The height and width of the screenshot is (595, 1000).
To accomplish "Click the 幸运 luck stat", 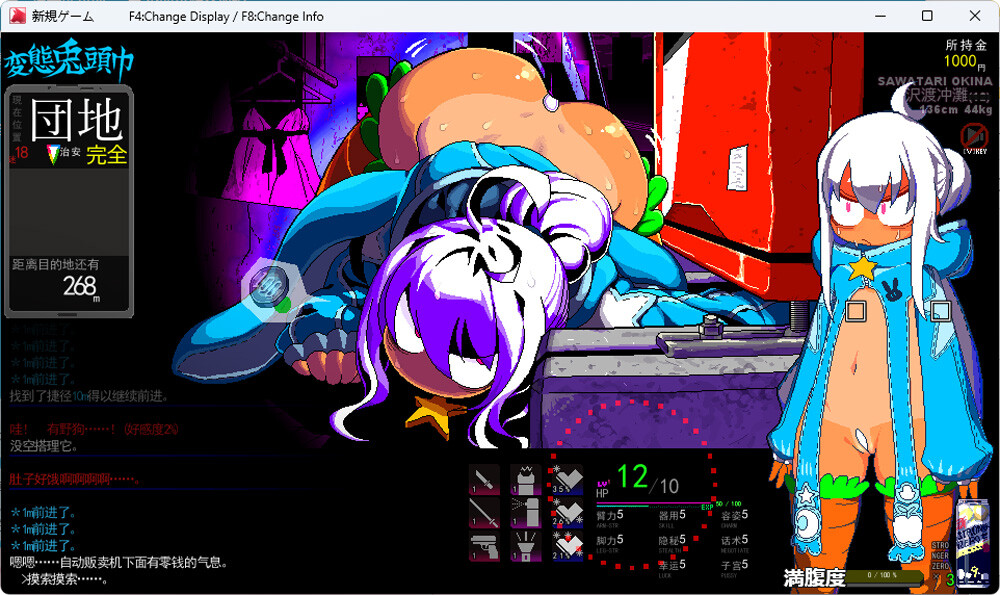I will [672, 566].
